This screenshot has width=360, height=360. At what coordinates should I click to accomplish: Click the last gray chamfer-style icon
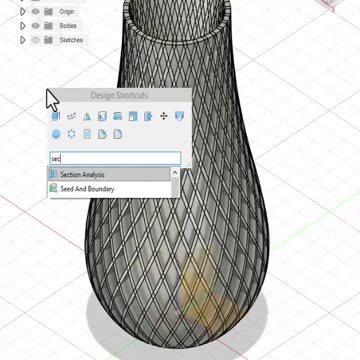coord(117,134)
